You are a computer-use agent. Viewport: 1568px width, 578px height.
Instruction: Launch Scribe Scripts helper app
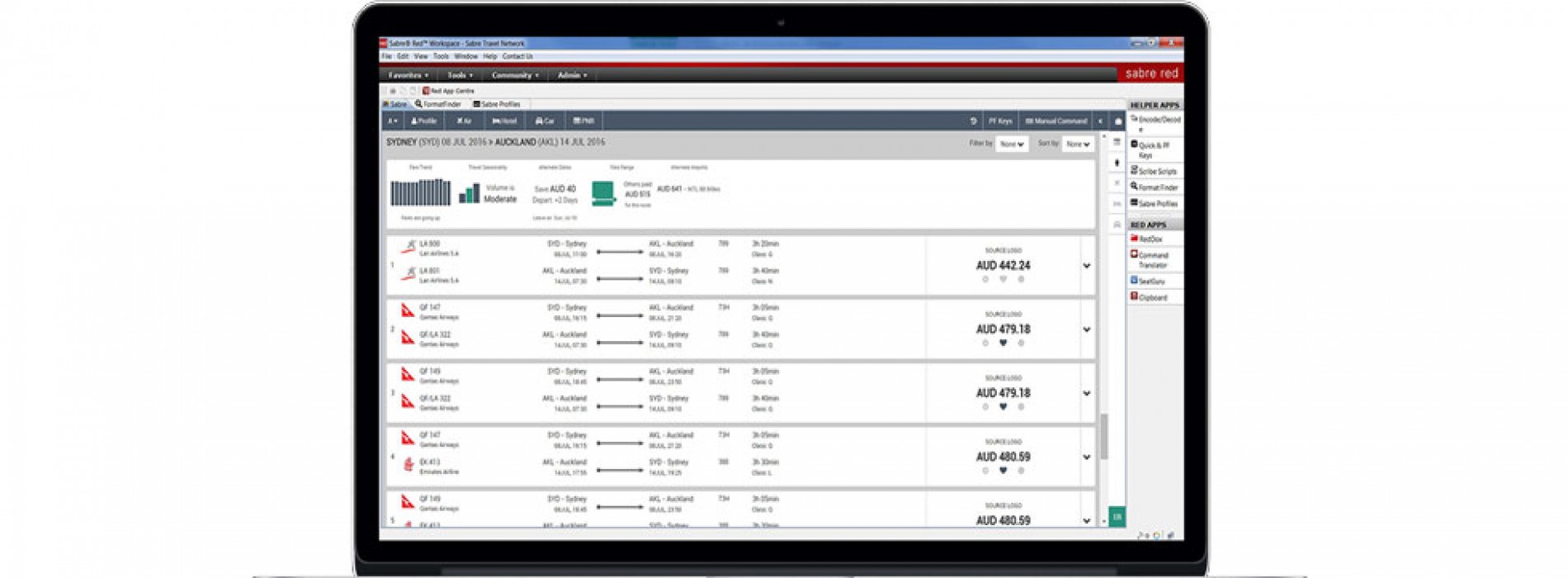1155,171
